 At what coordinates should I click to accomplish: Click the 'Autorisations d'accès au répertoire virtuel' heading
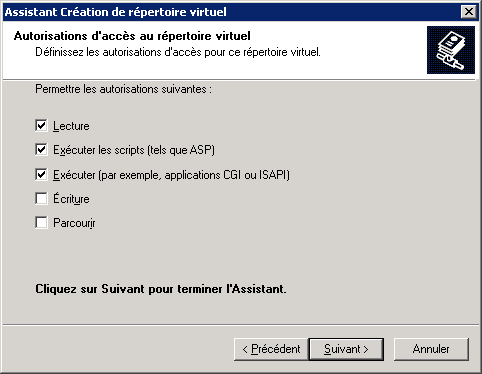tap(132, 36)
